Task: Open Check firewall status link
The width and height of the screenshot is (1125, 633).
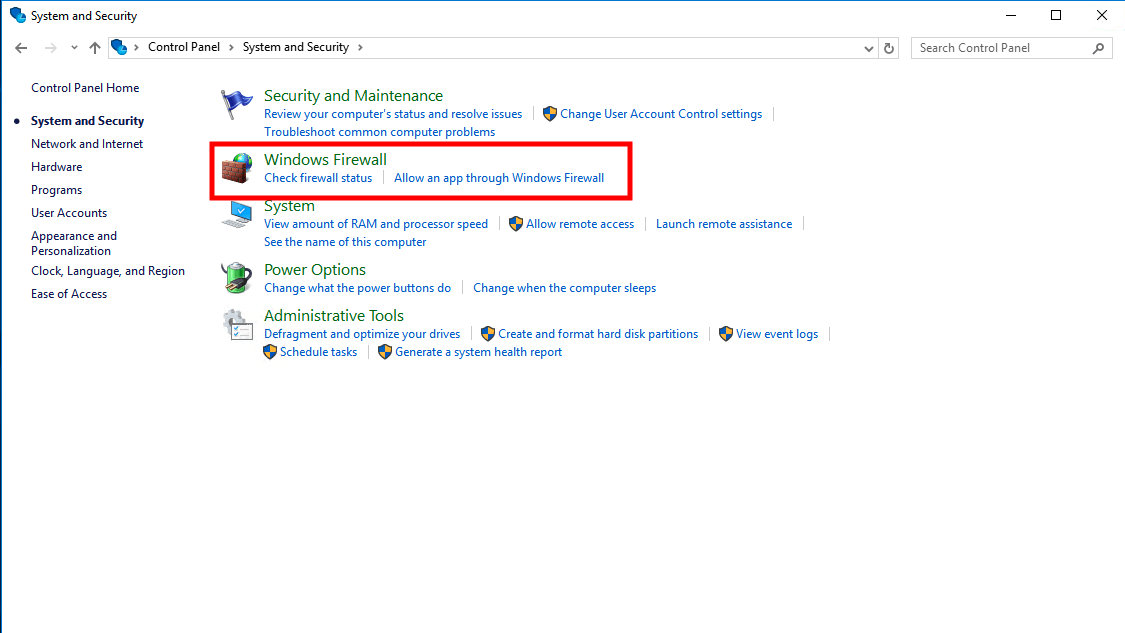Action: tap(318, 178)
